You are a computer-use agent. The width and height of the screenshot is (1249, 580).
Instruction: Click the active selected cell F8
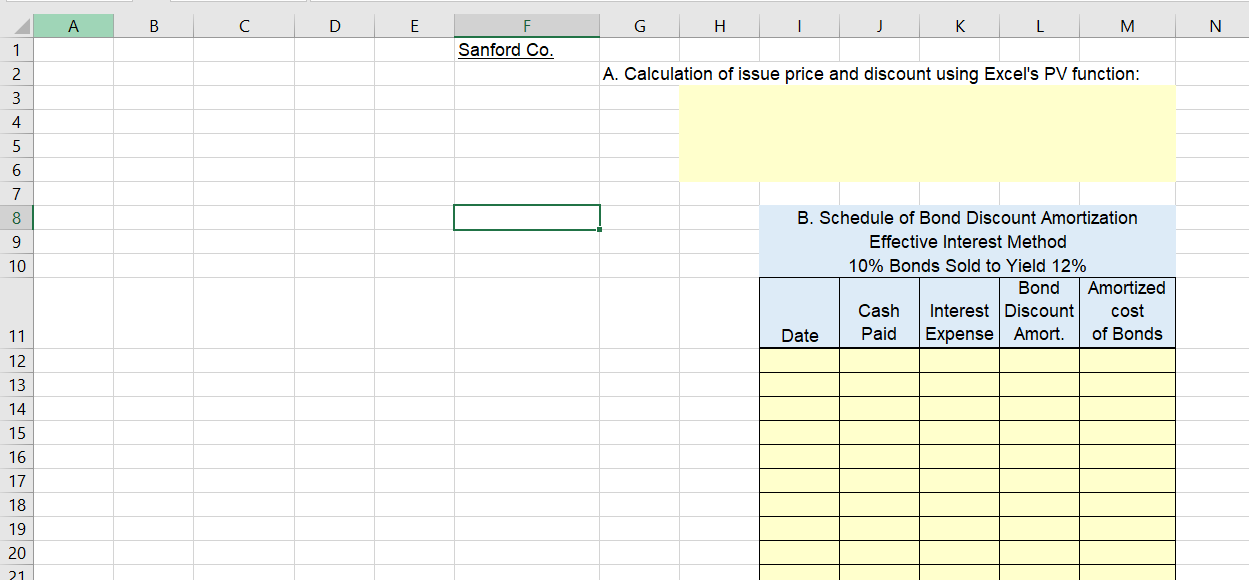pyautogui.click(x=527, y=217)
